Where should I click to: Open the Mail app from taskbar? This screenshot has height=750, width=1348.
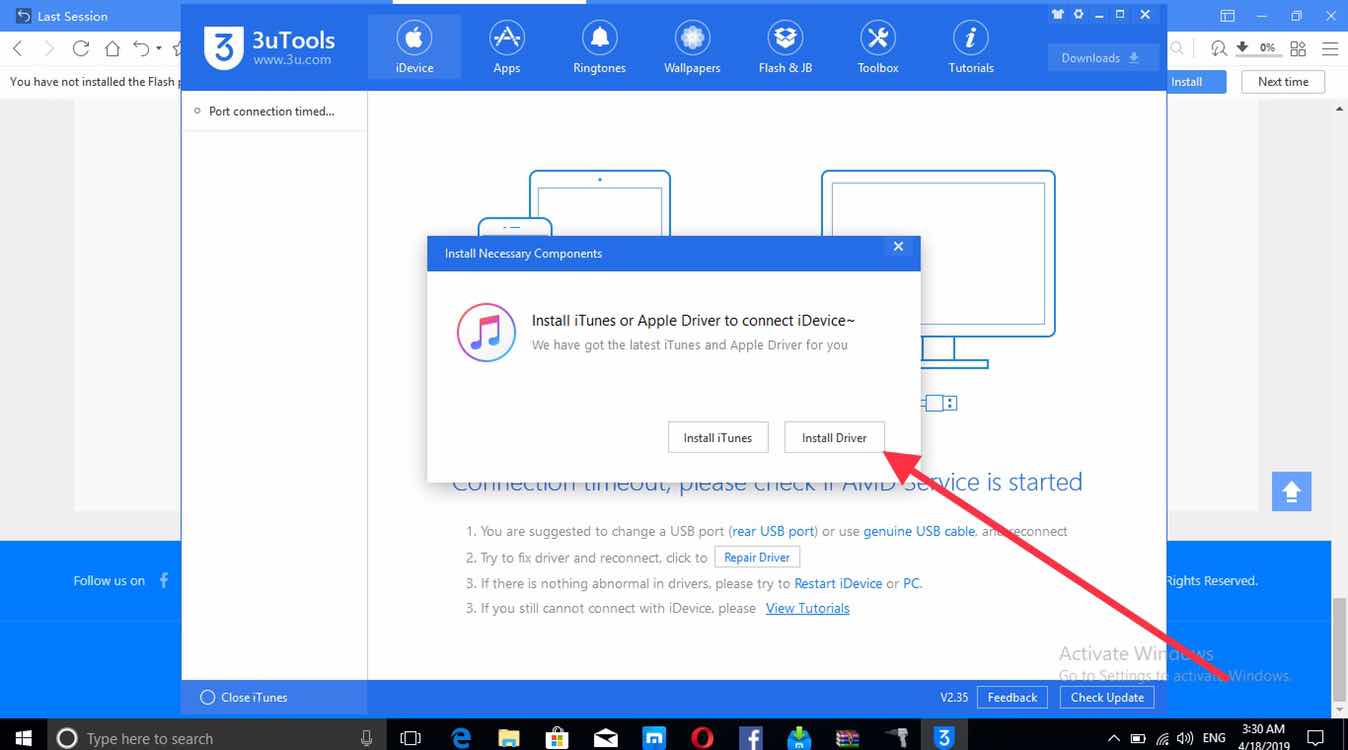point(605,738)
